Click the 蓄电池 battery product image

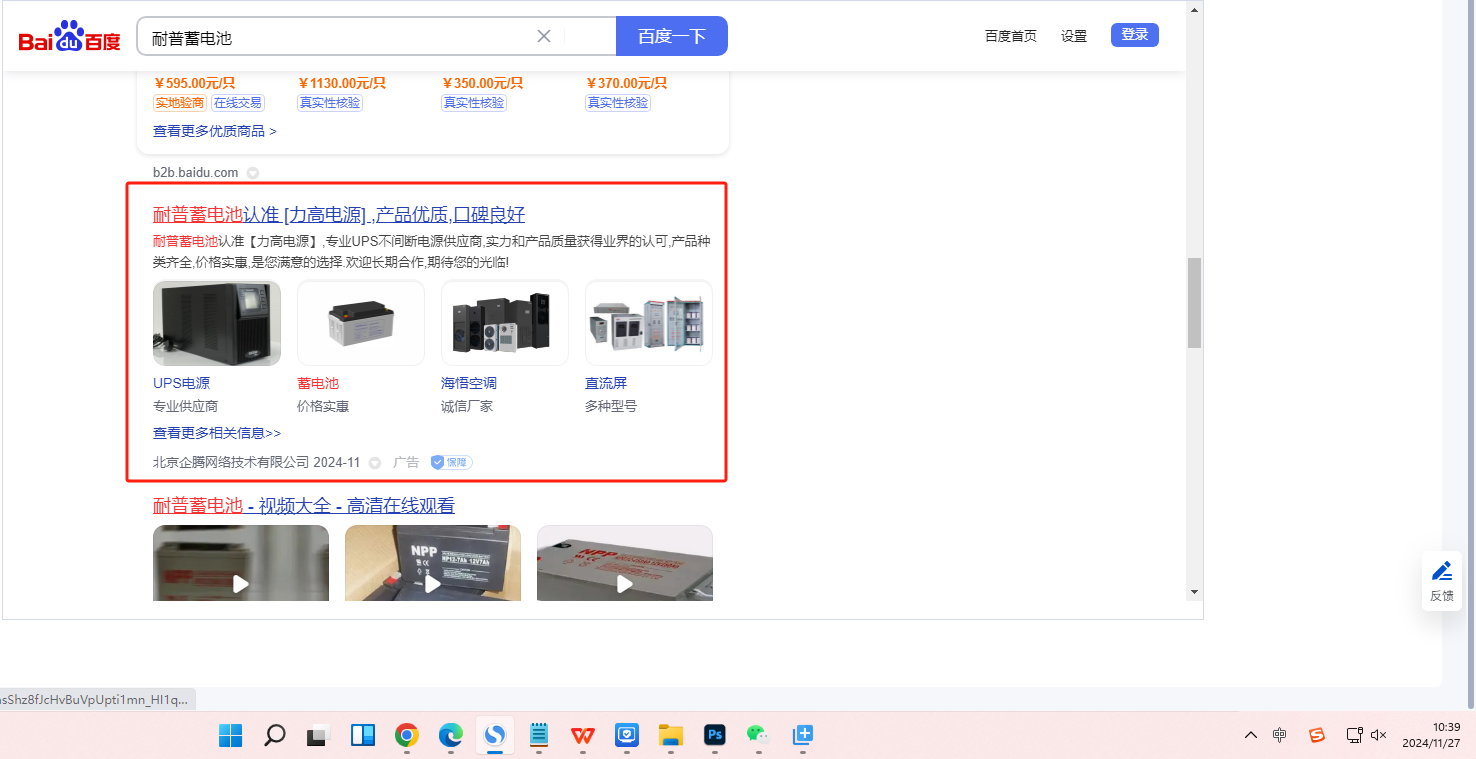click(361, 323)
